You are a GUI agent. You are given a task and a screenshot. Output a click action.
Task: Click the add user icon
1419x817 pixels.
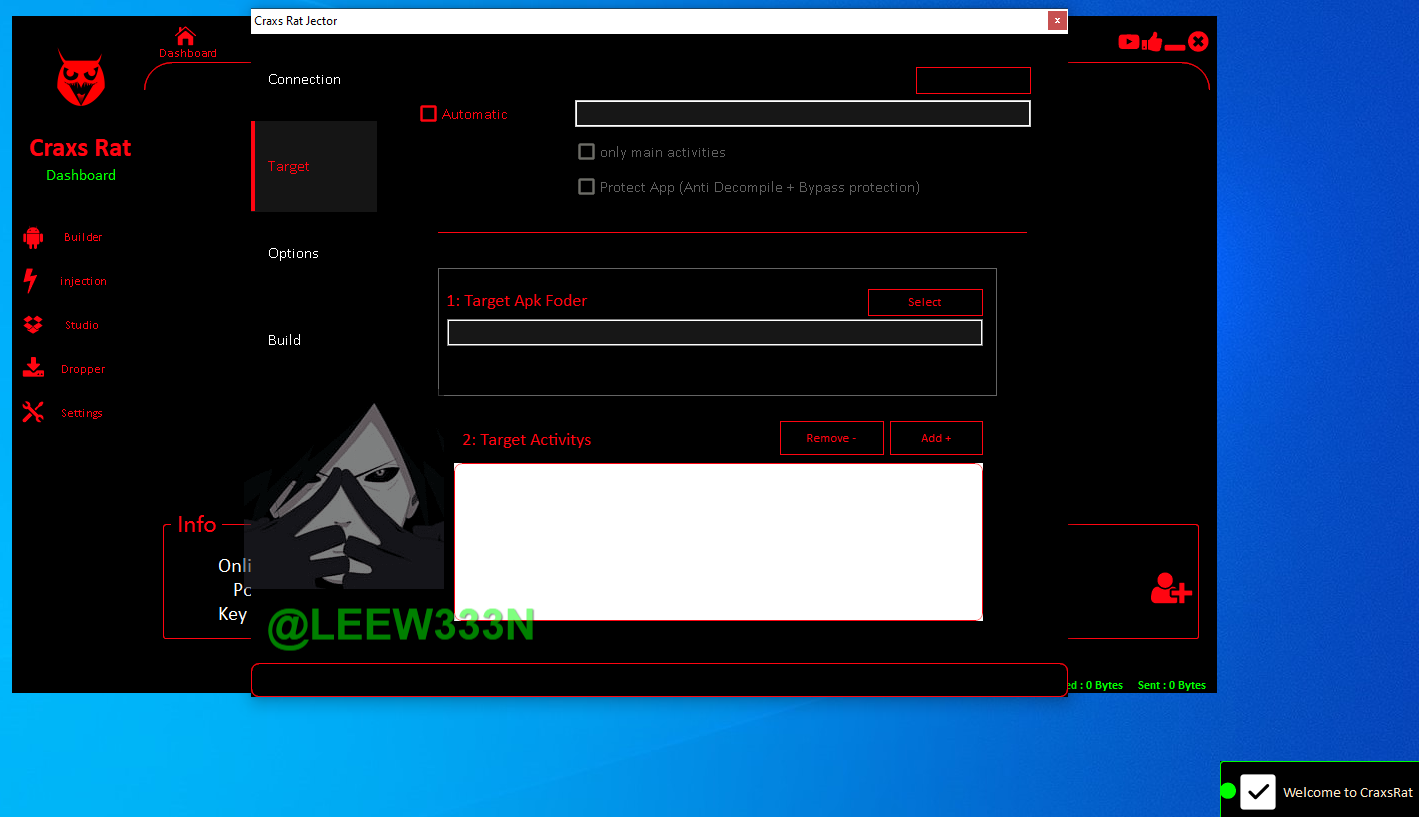pyautogui.click(x=1170, y=588)
